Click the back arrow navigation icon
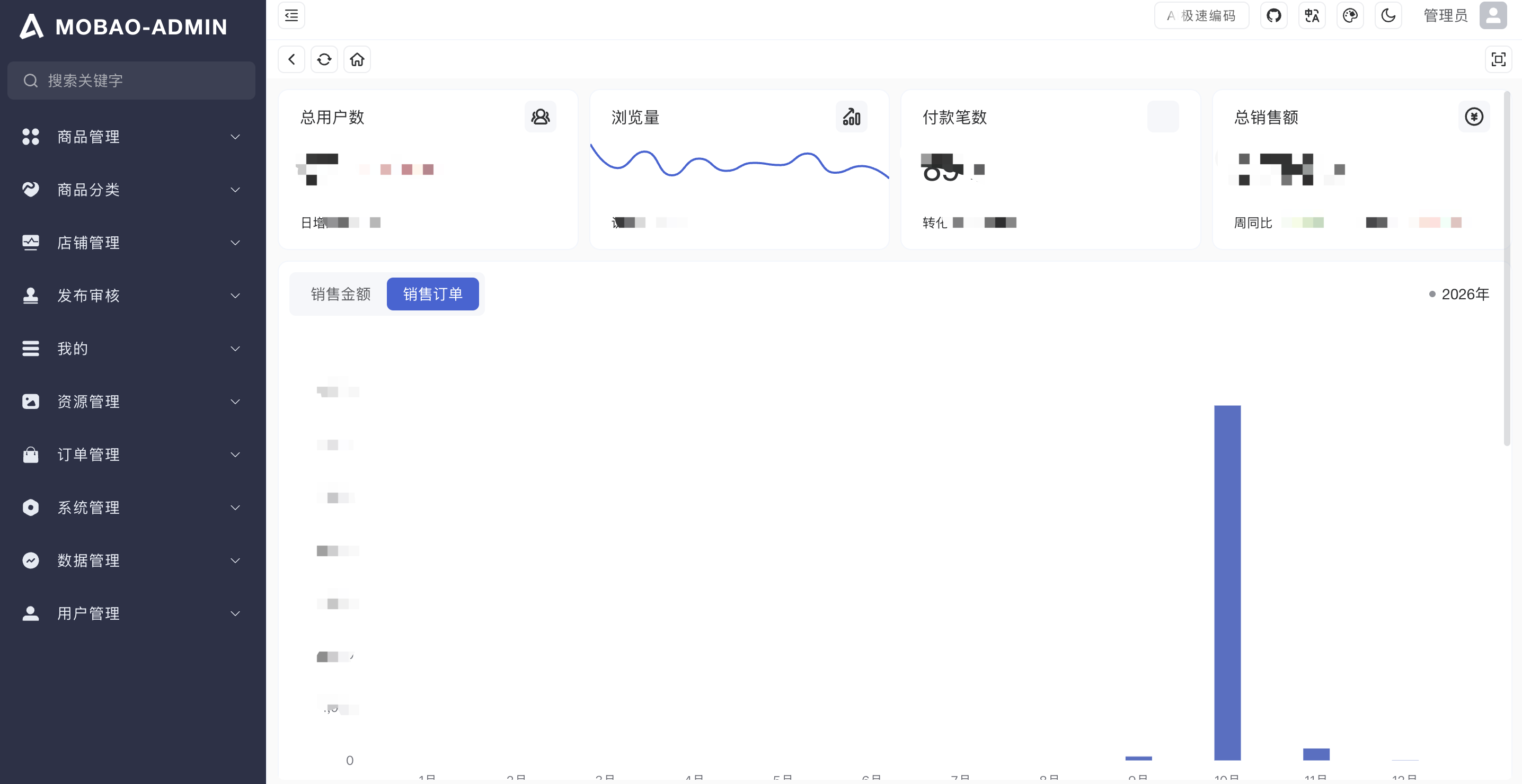This screenshot has height=784, width=1522. (291, 59)
